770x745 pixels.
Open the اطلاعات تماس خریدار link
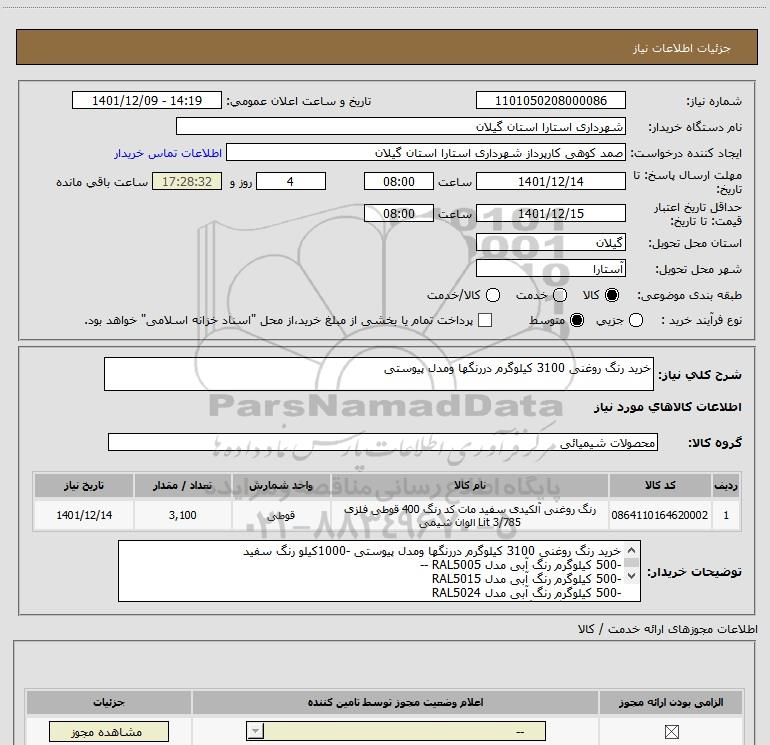(x=168, y=153)
